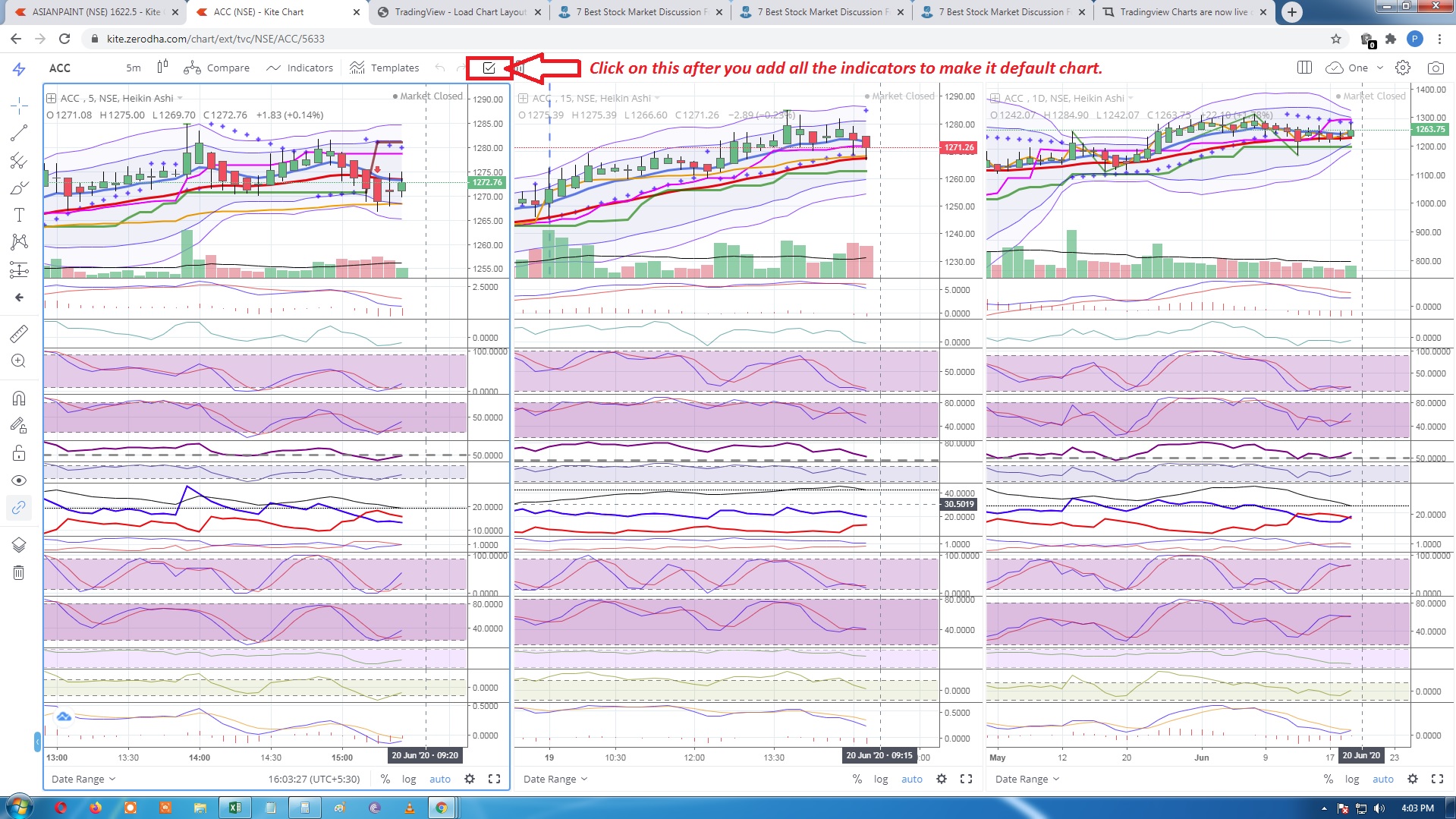1456x819 pixels.
Task: Click the Remove Drawings trash icon
Action: [19, 572]
